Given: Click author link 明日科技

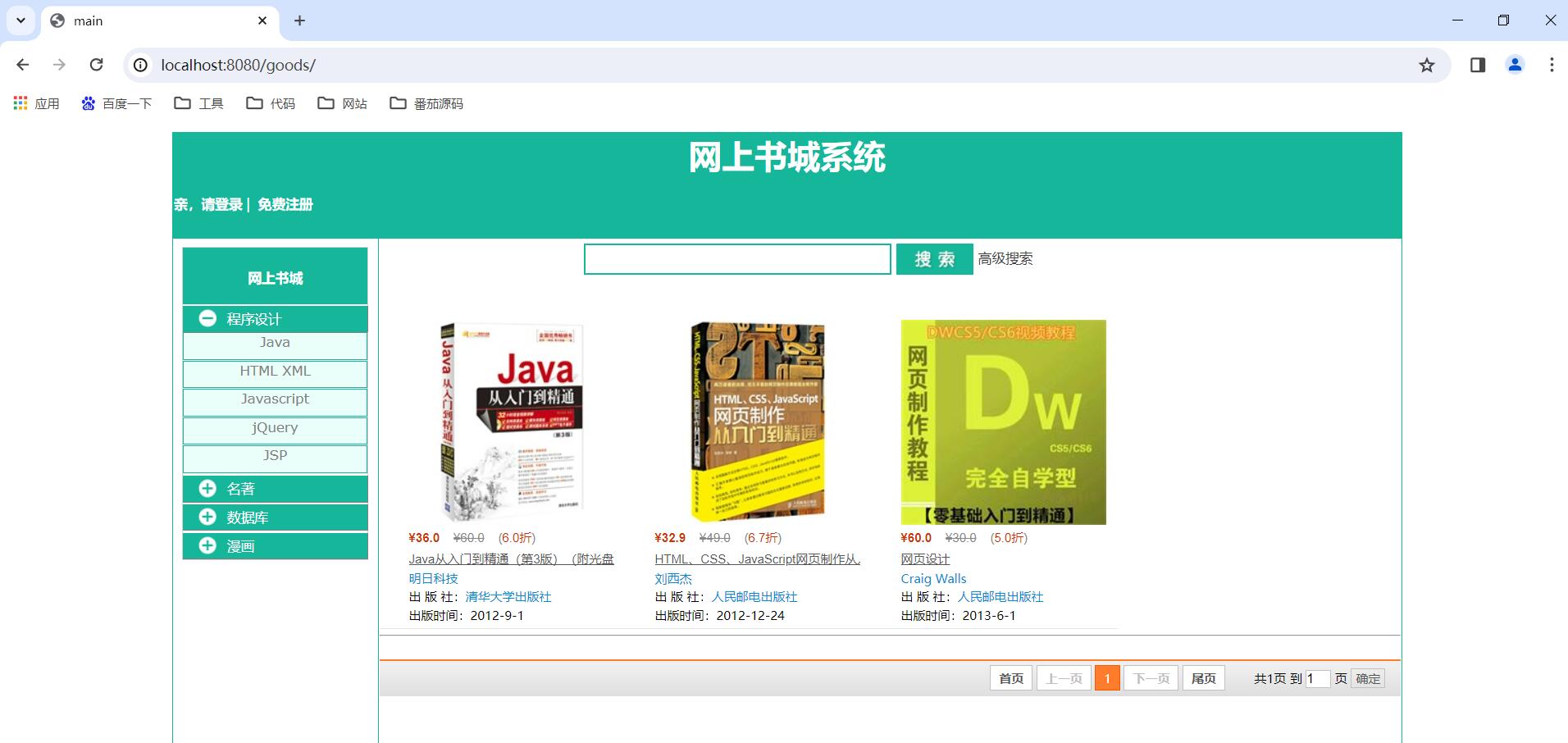Looking at the screenshot, I should click(x=433, y=579).
